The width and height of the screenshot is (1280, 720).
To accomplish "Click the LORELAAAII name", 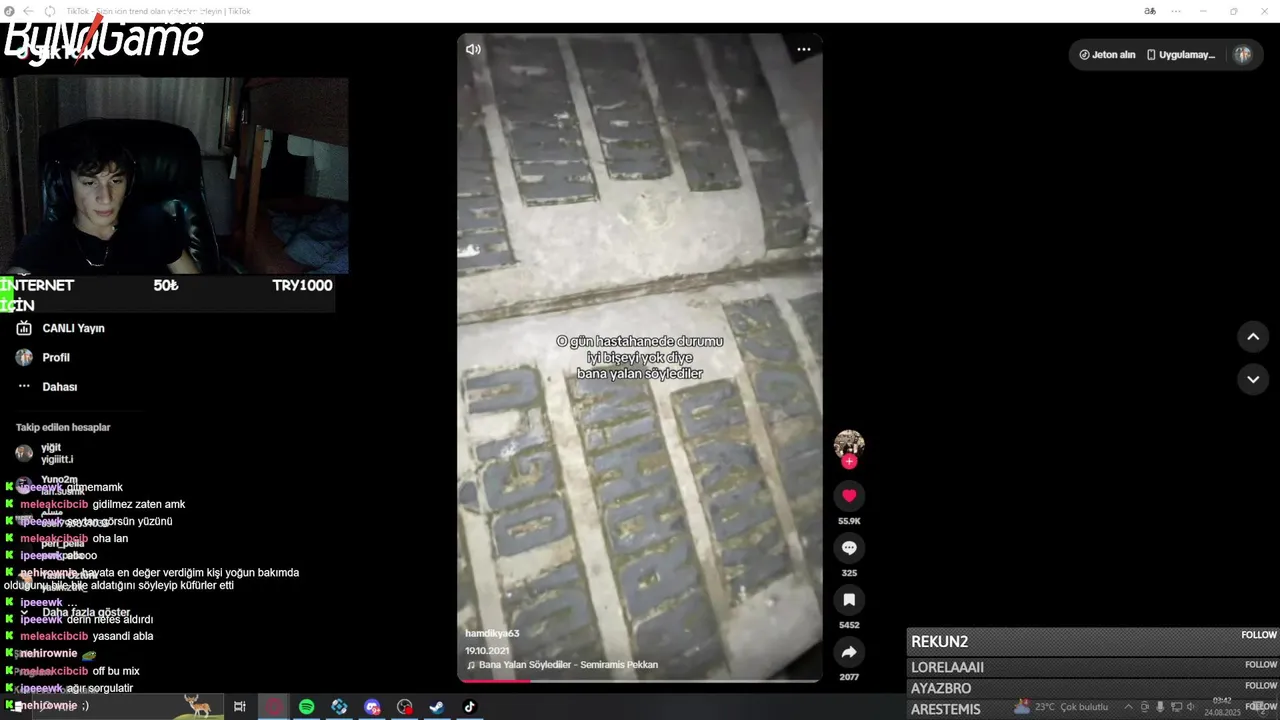I will tap(947, 667).
